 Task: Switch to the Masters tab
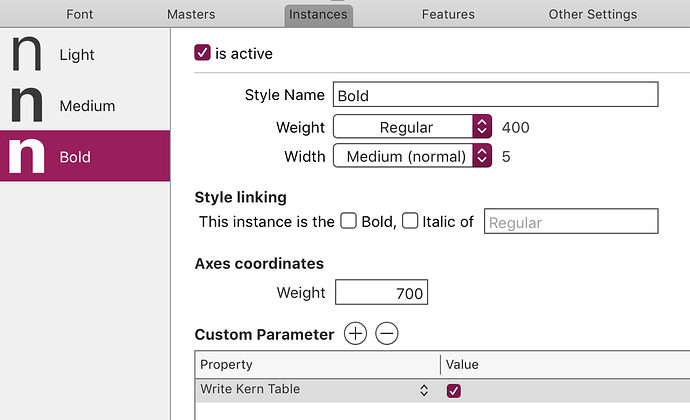coord(191,15)
